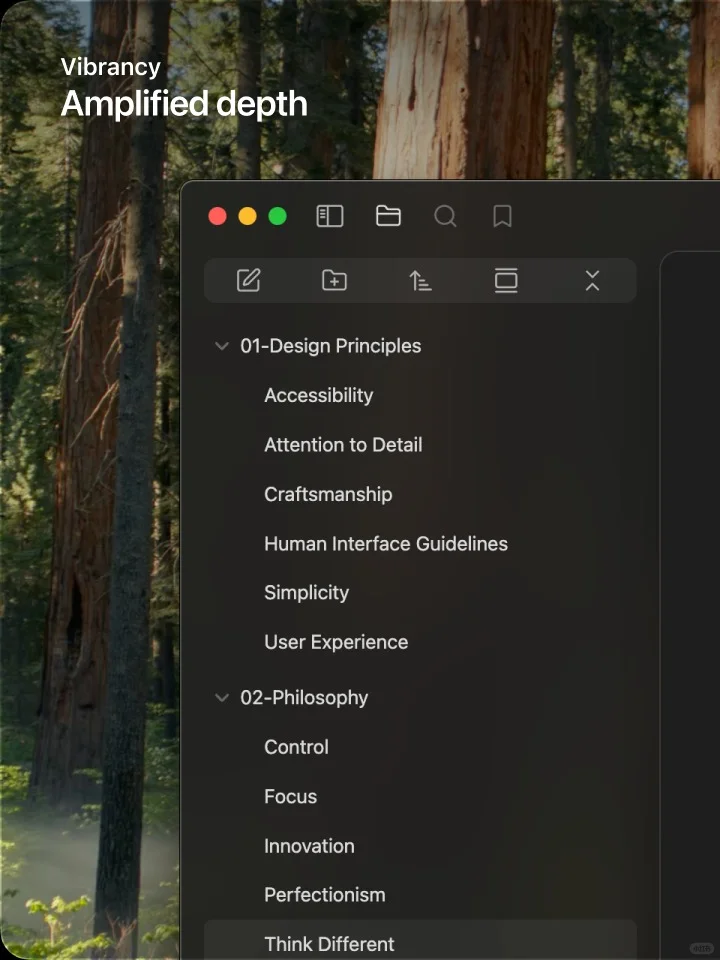Close the window with red button
The height and width of the screenshot is (960, 720).
[217, 216]
